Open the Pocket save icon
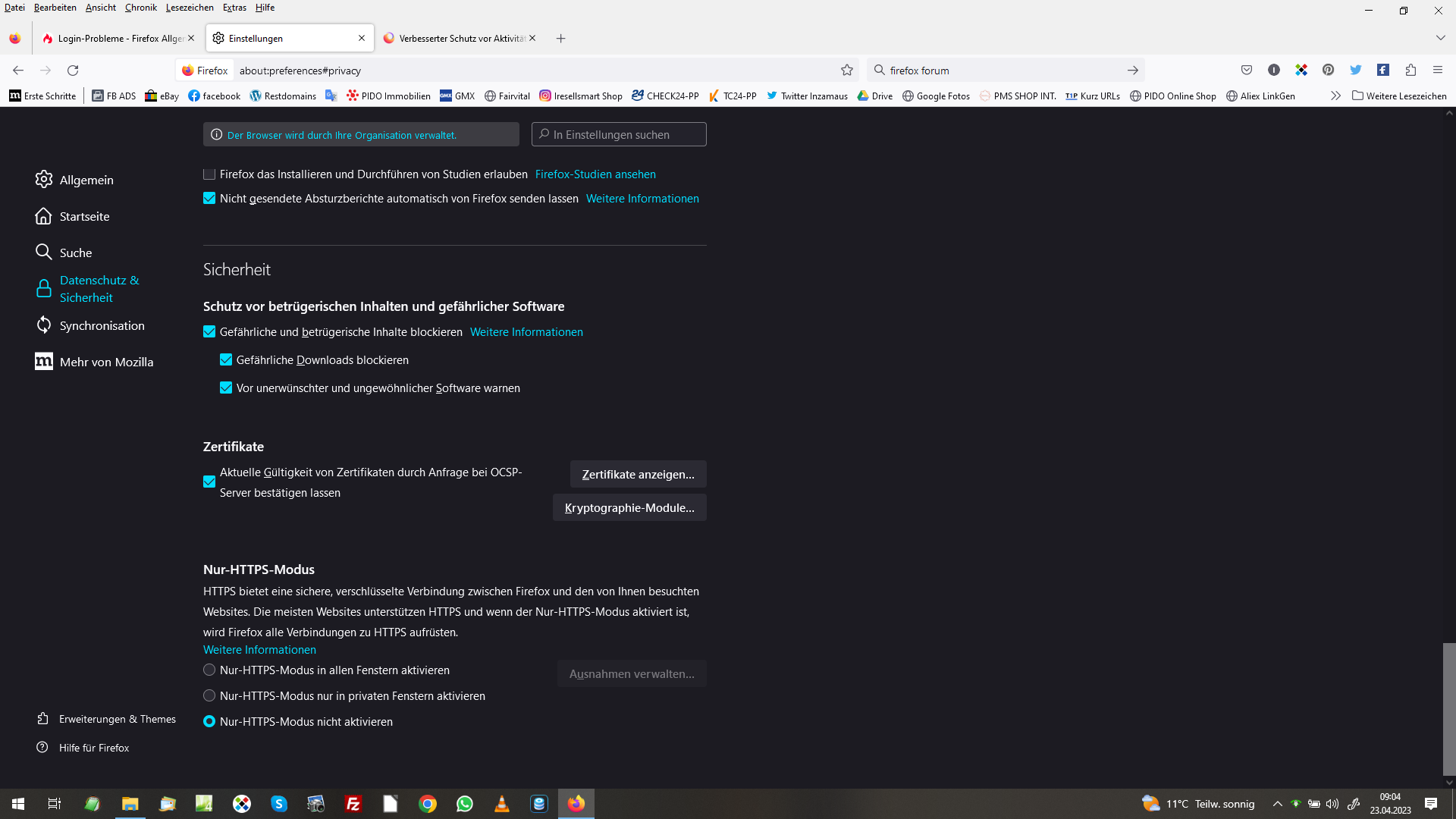Viewport: 1456px width, 819px height. click(x=1247, y=71)
